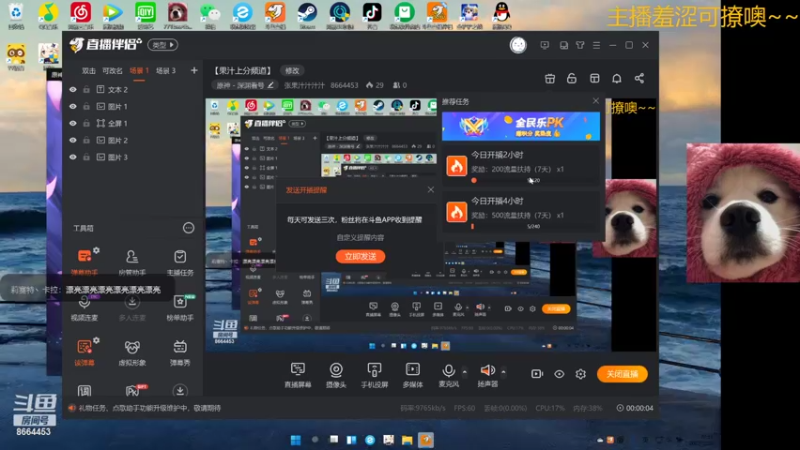Hide the 图片 3 layer
Viewport: 800px width, 450px height.
(73, 157)
